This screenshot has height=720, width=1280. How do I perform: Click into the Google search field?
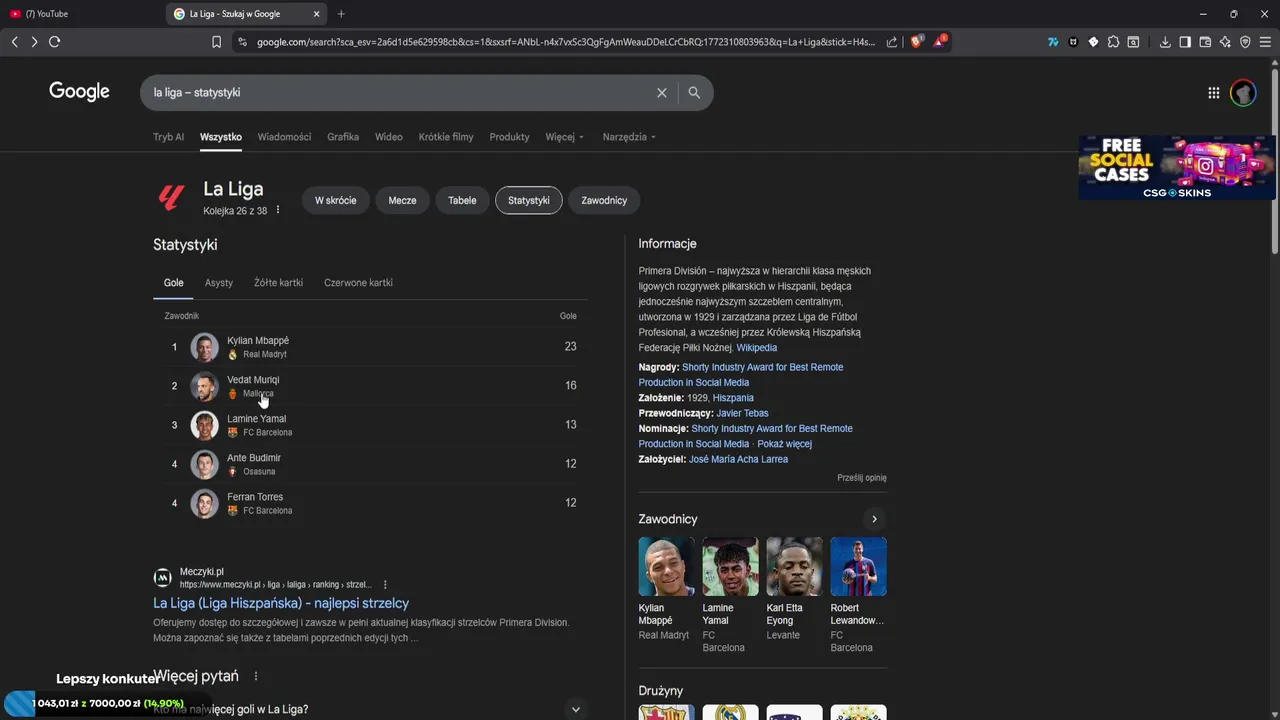pos(400,92)
